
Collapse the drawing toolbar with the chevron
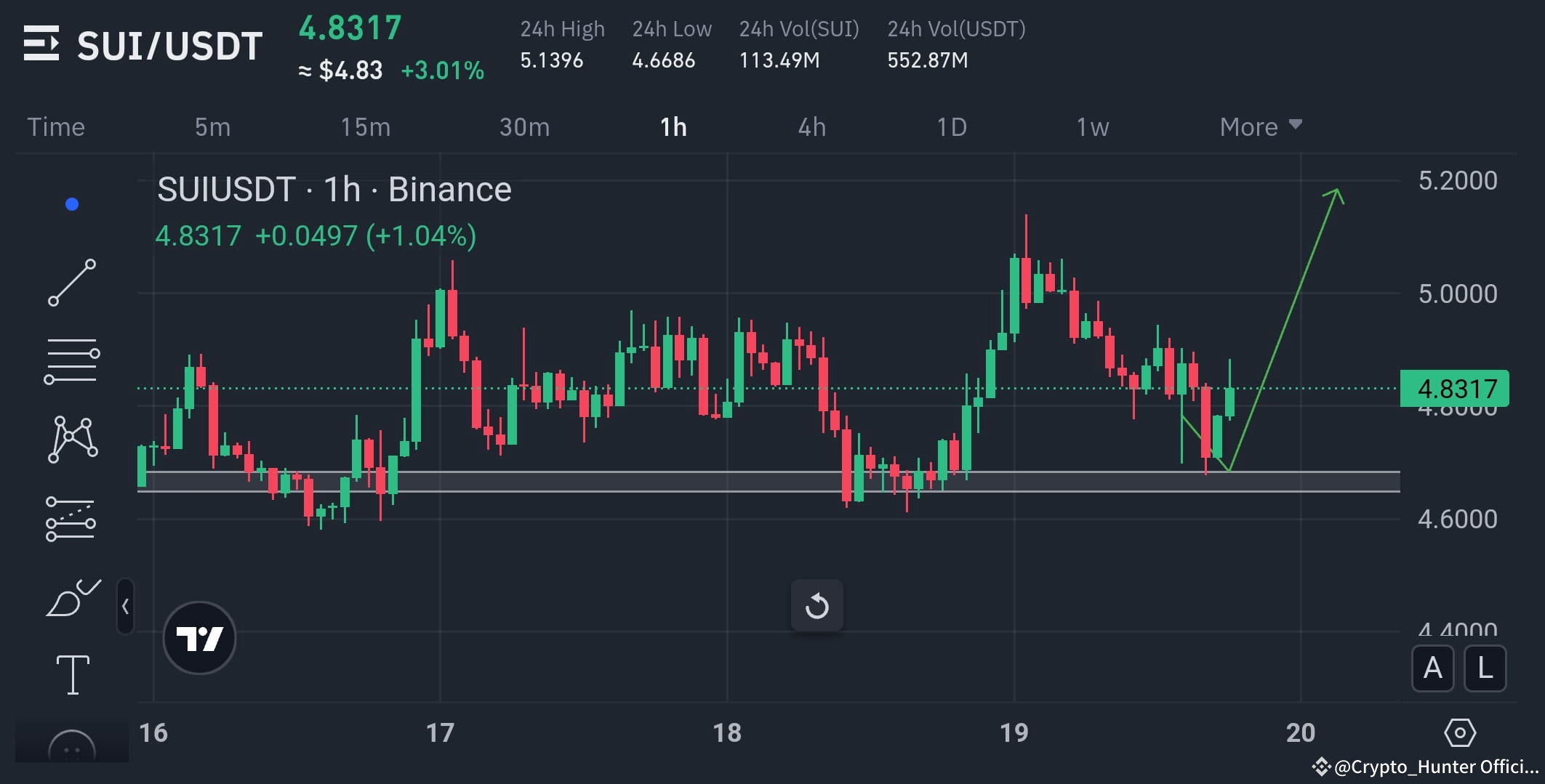point(126,607)
